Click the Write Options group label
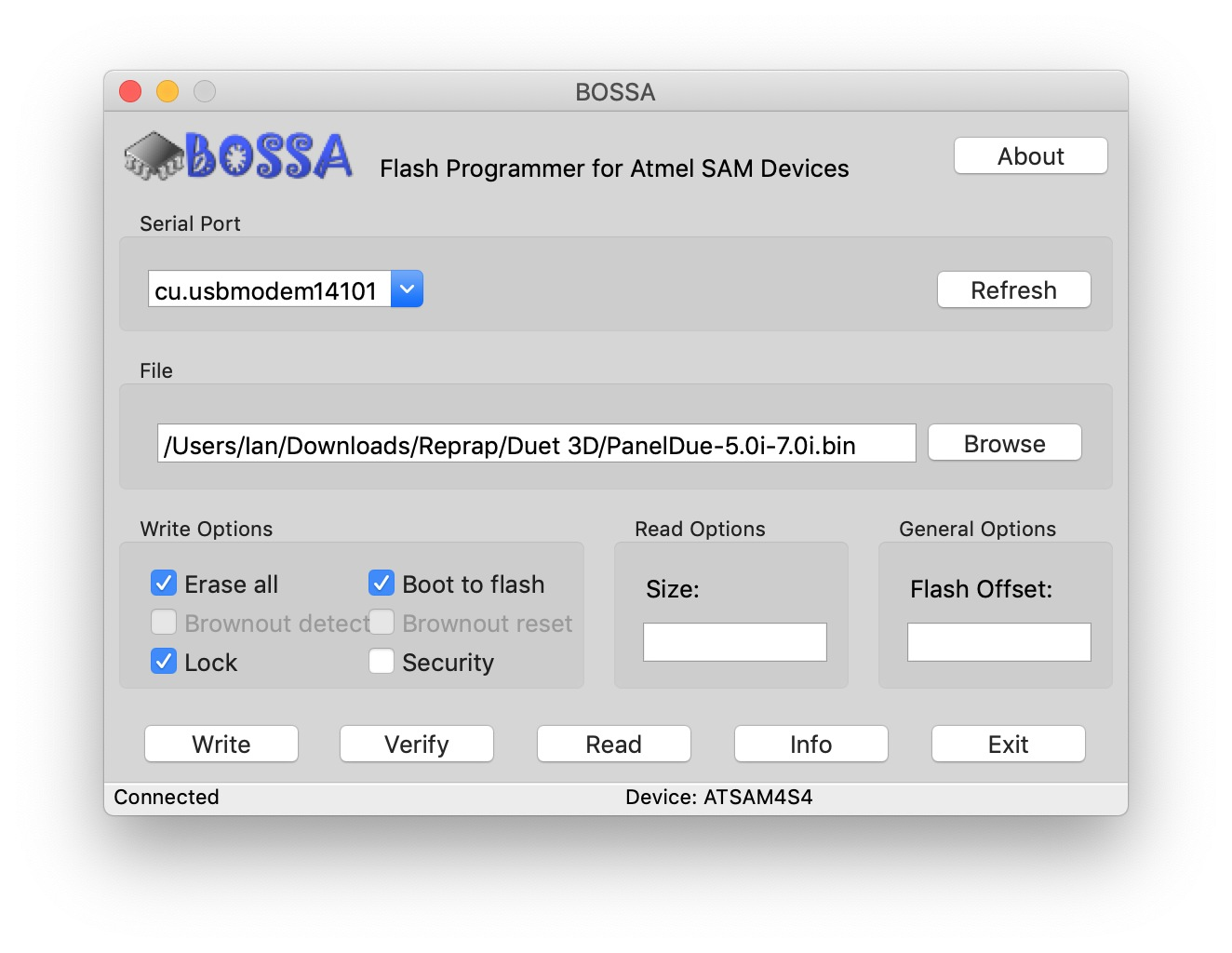This screenshot has width=1232, height=953. point(207,529)
